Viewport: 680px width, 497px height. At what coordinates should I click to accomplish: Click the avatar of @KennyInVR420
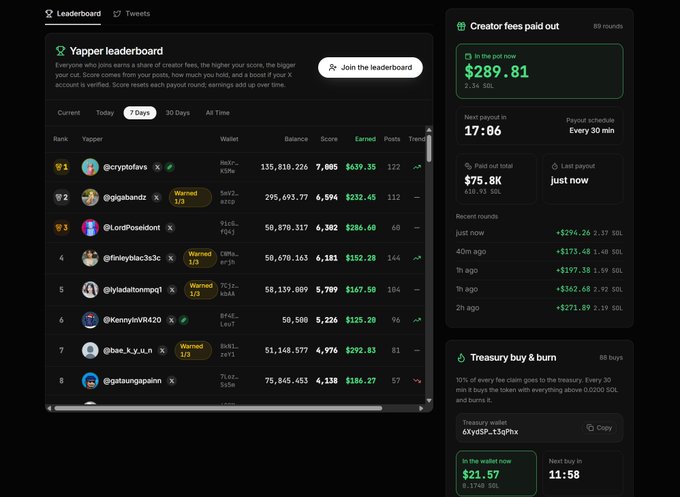click(90, 320)
